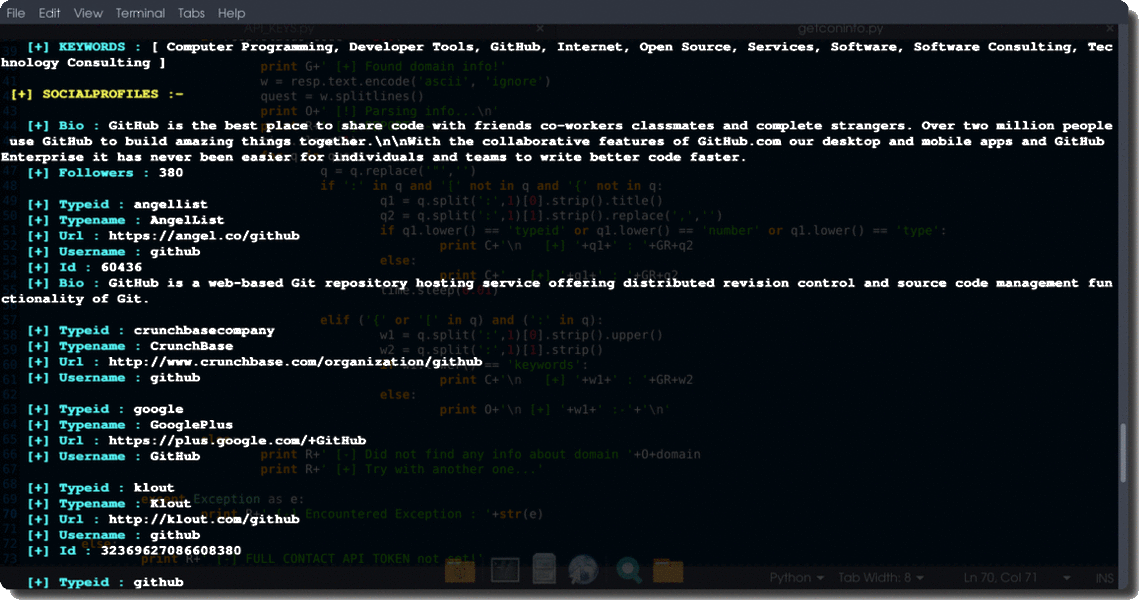Click the KEYWORDS label in terminal output
The width and height of the screenshot is (1146, 607).
(x=91, y=47)
